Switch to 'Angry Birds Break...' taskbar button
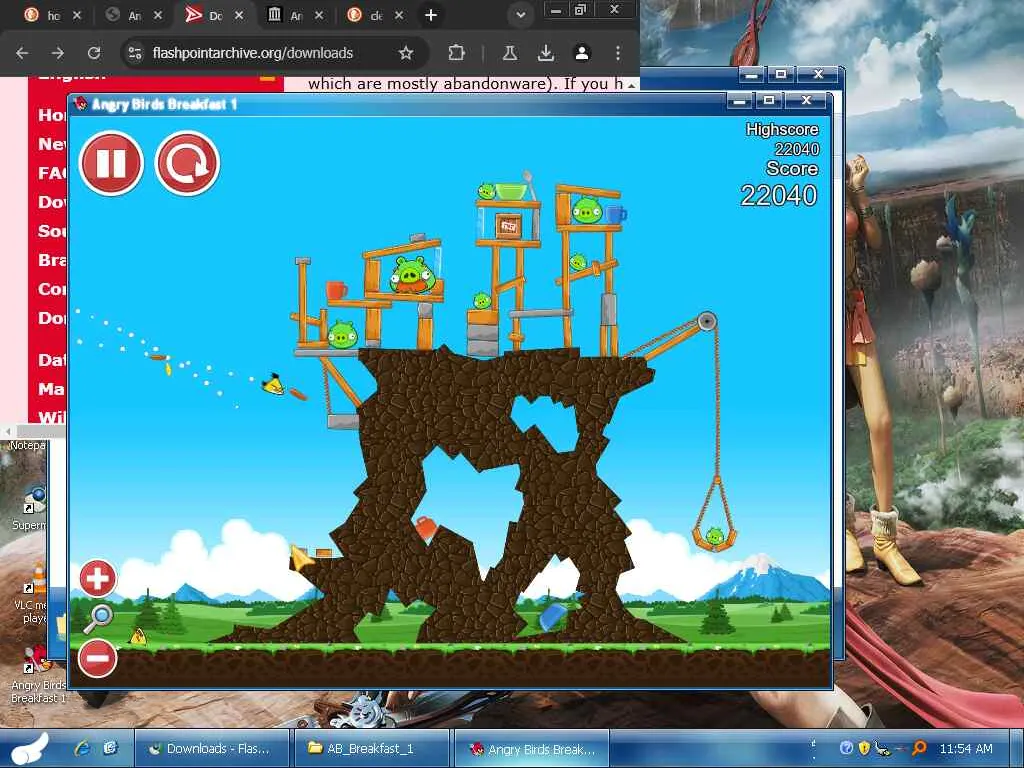Viewport: 1024px width, 768px height. (x=532, y=748)
